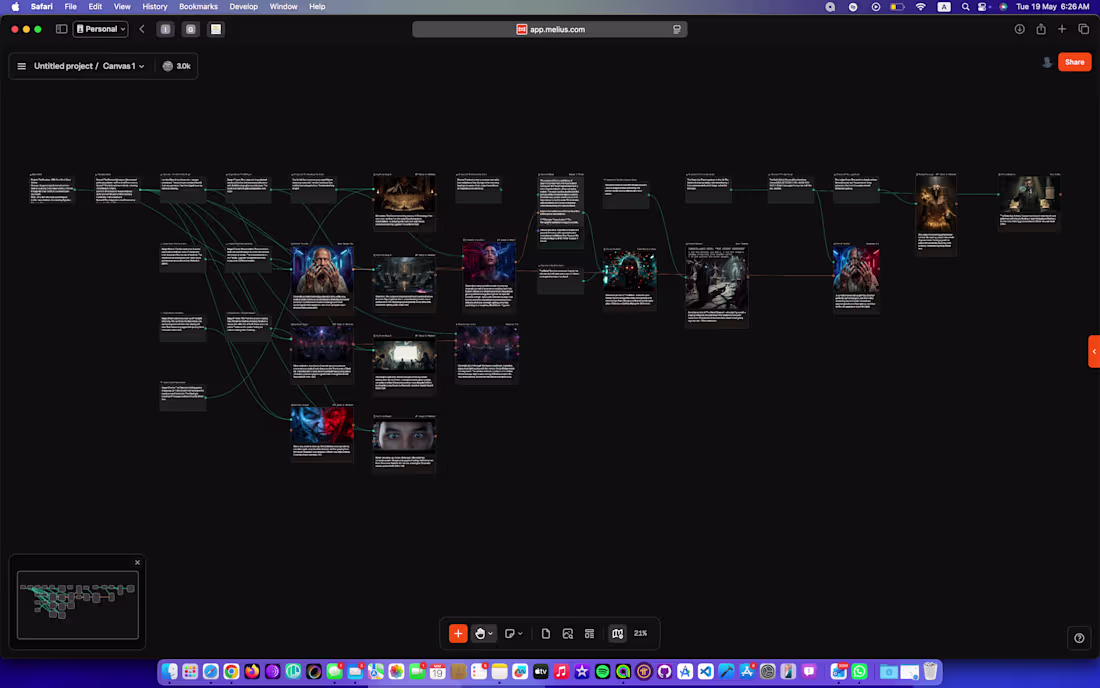The height and width of the screenshot is (688, 1100).
Task: Open the Personal profile dropdown
Action: pos(101,29)
